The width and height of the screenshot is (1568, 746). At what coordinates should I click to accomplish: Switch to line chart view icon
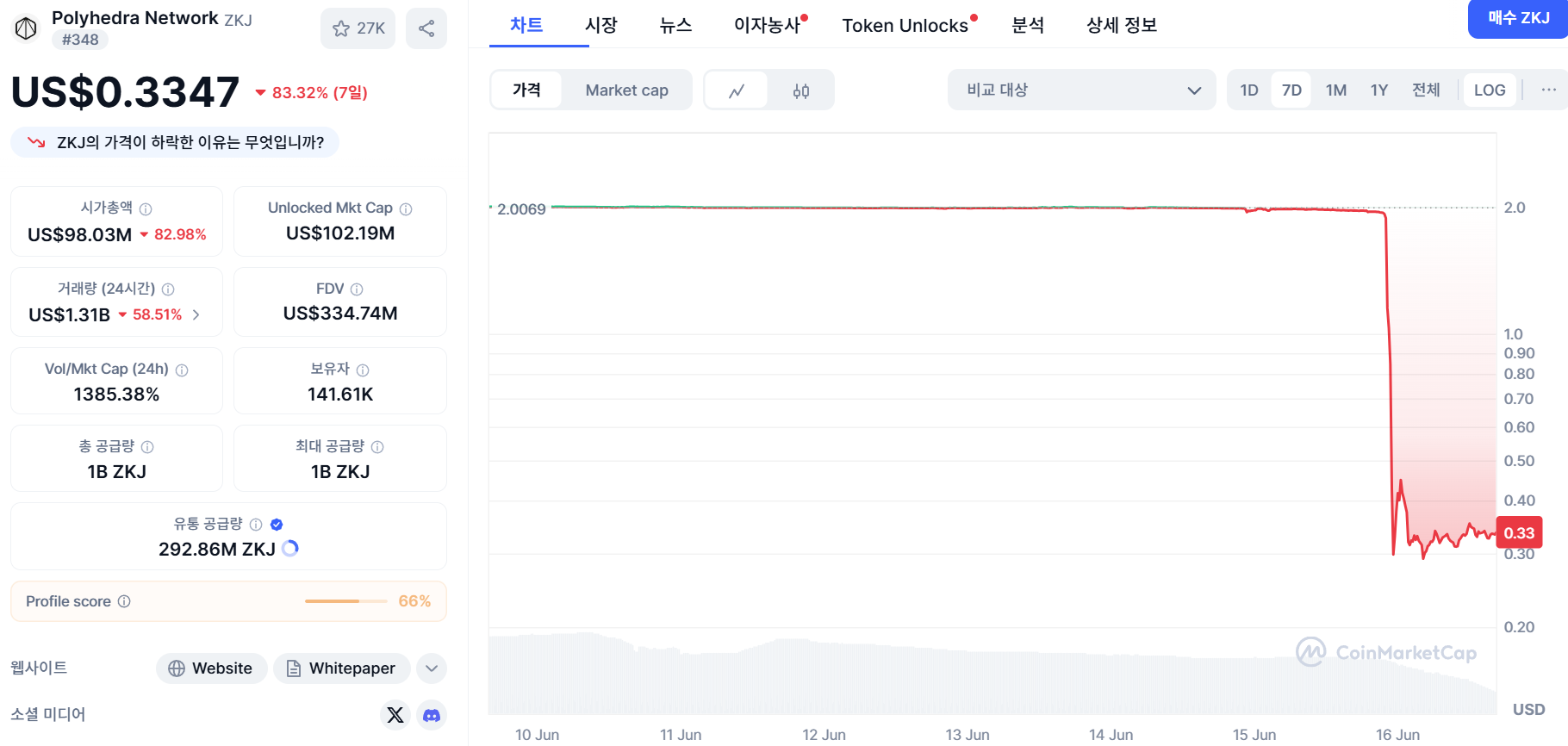(736, 90)
